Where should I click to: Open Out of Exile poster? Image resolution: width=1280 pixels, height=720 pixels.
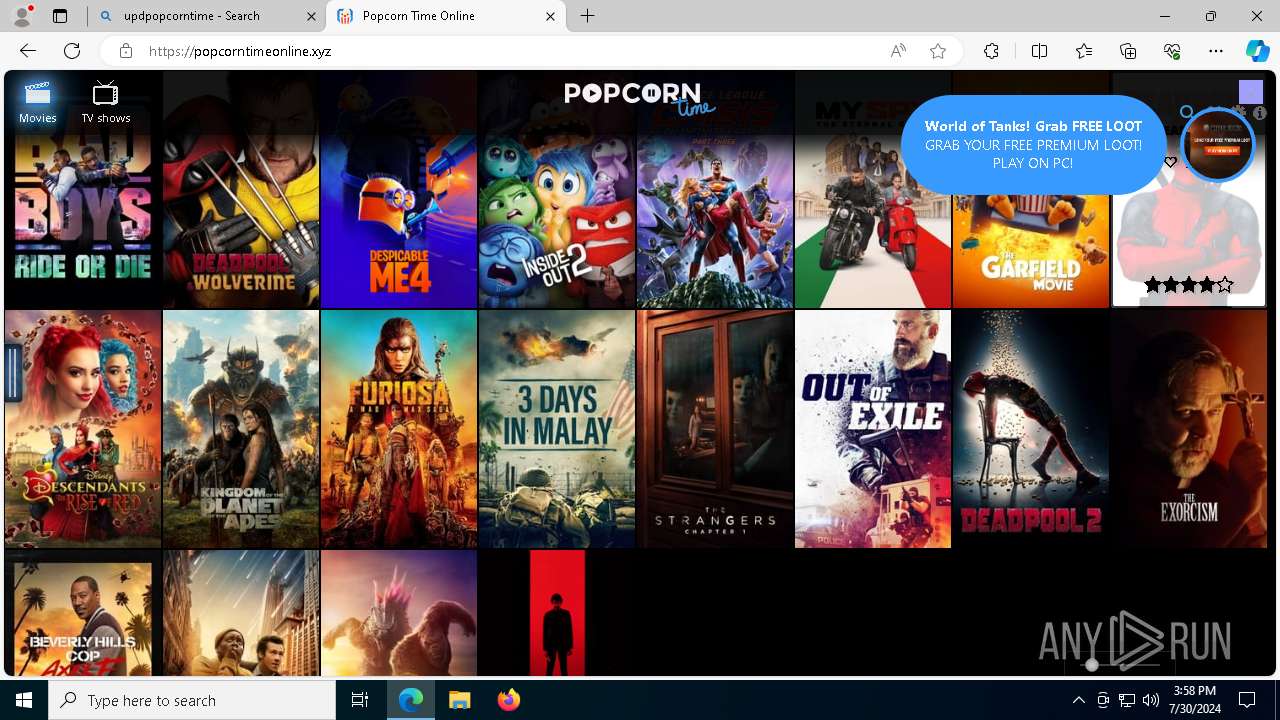click(x=873, y=429)
